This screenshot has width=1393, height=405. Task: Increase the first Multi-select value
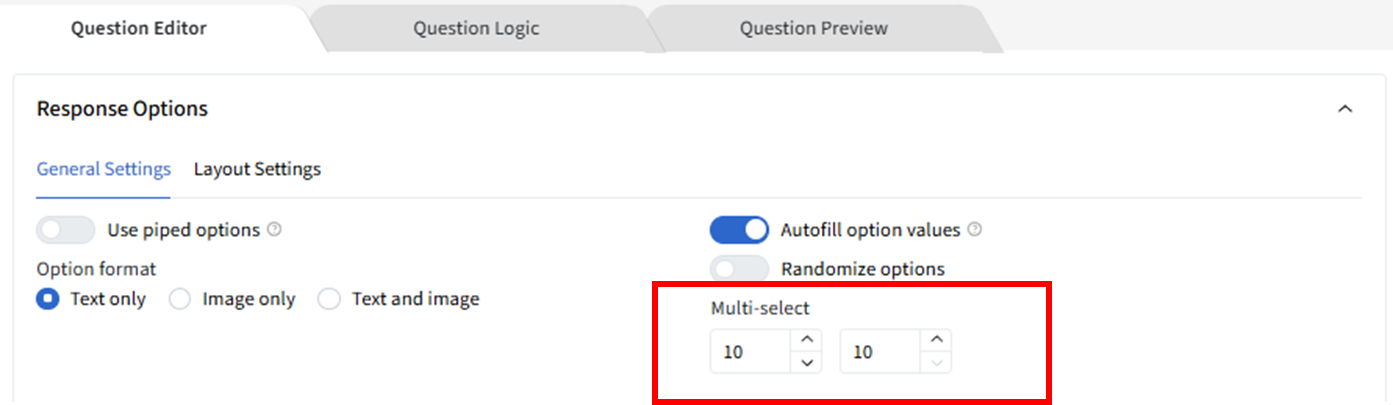point(807,340)
